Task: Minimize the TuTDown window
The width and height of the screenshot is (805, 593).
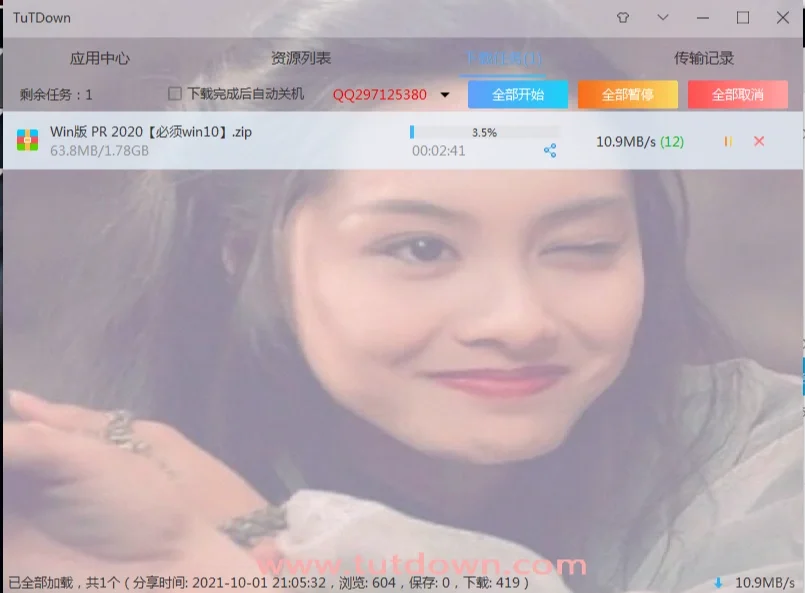Action: 703,18
